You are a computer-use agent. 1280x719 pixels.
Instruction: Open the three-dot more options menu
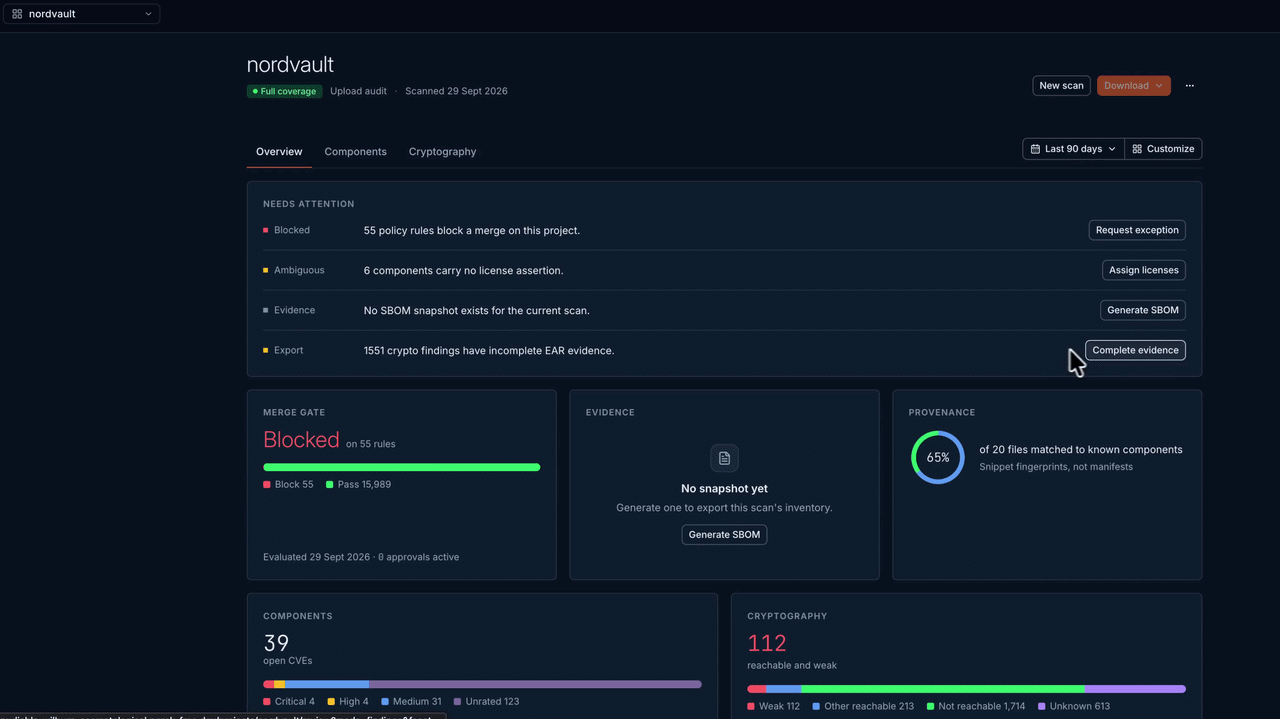[1189, 86]
